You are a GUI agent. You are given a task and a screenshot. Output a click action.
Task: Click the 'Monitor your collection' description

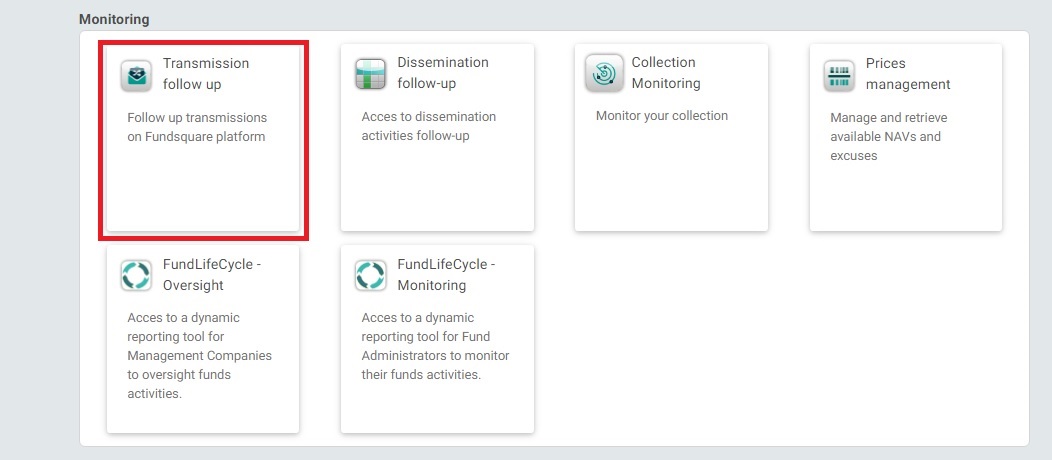[662, 116]
